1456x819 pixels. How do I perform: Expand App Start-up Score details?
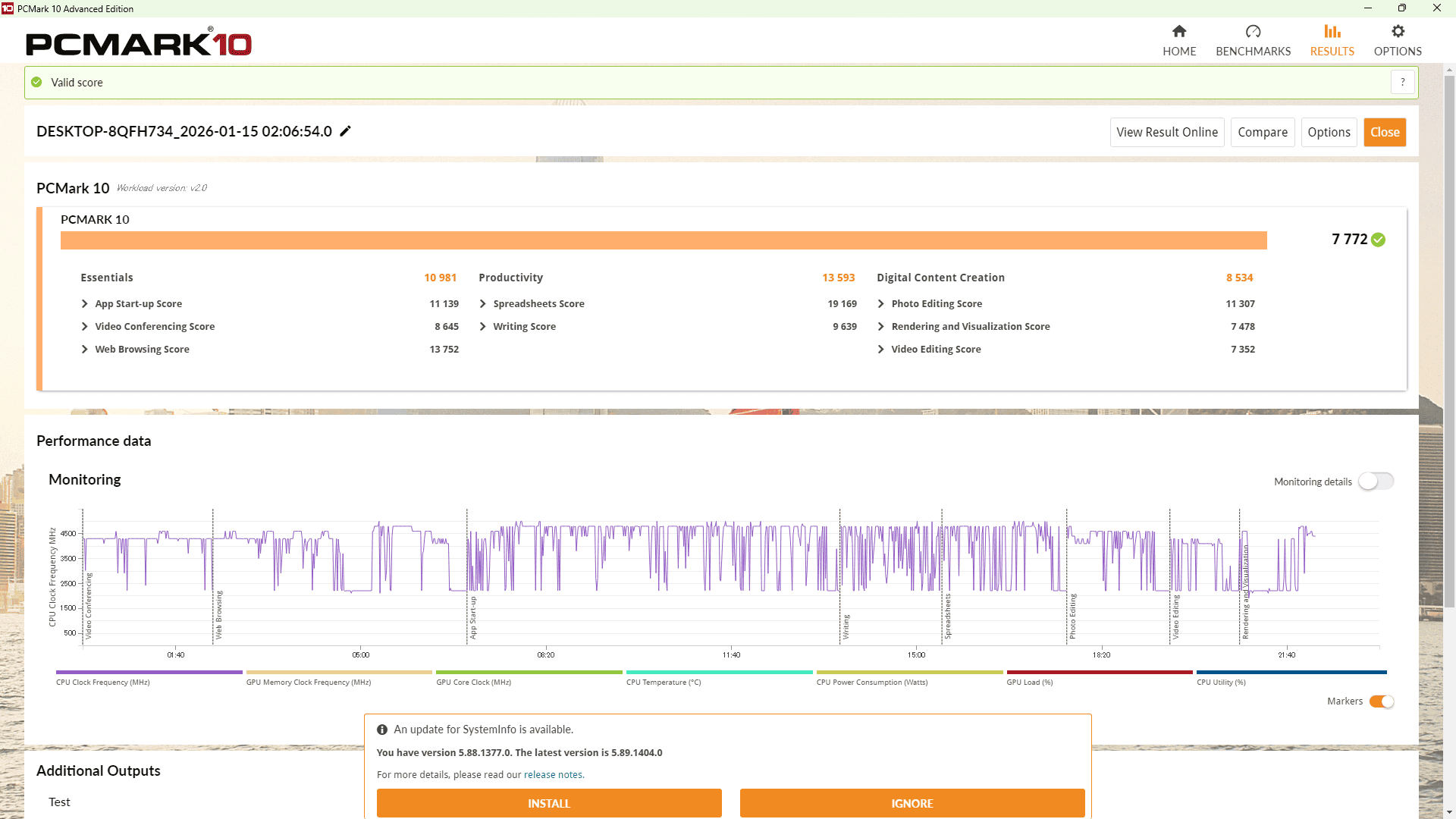pyautogui.click(x=85, y=303)
